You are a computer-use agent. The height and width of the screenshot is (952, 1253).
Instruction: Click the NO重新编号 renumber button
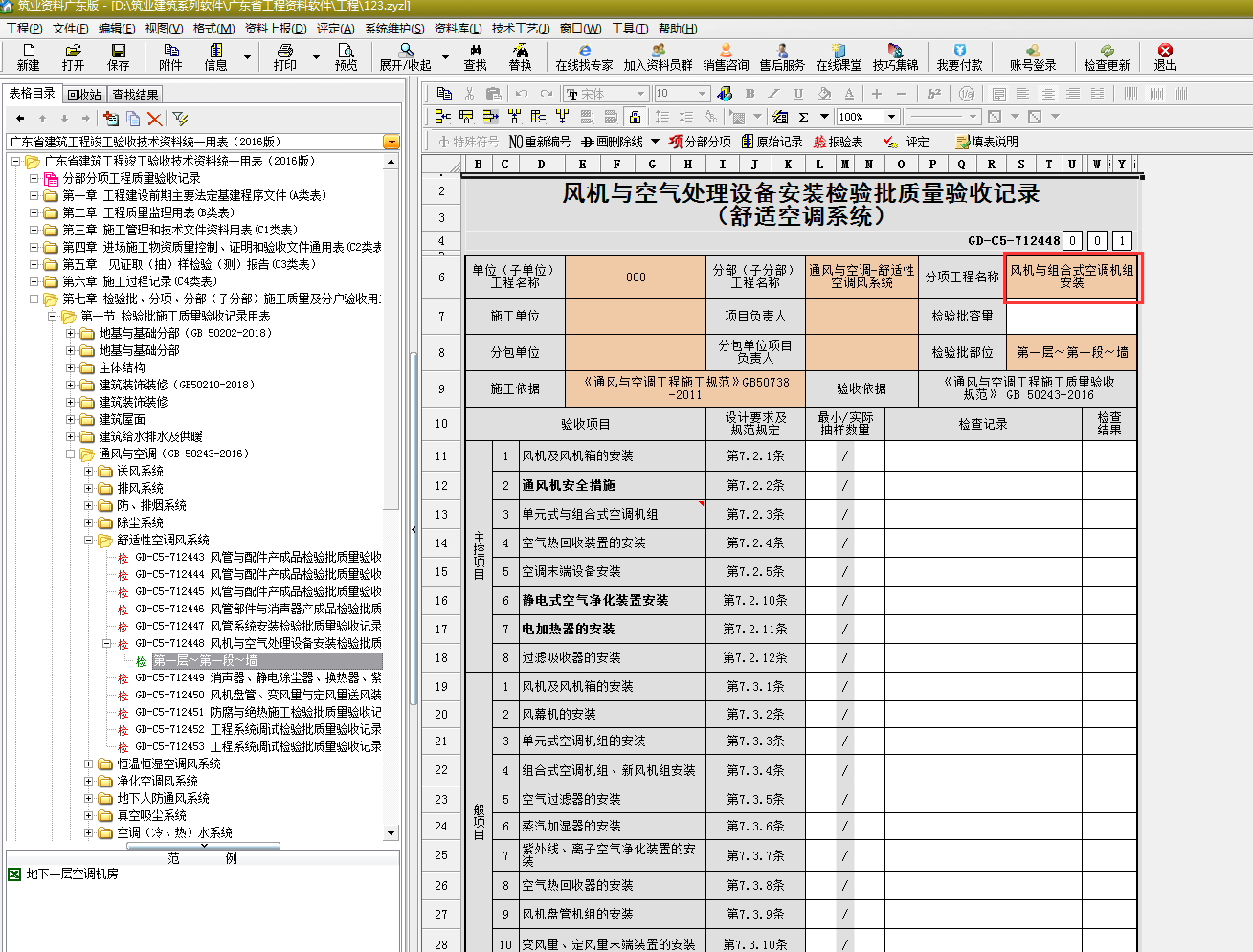(539, 142)
